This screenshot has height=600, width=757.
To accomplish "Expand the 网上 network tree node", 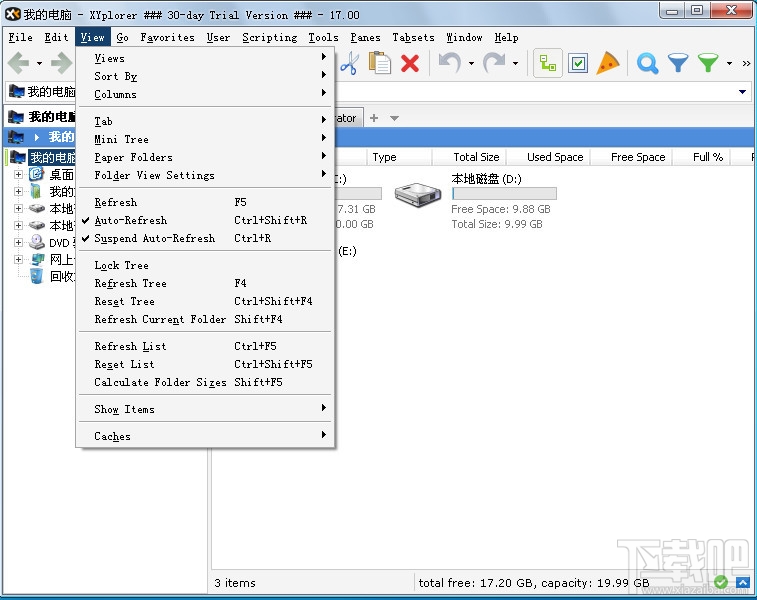I will [18, 259].
